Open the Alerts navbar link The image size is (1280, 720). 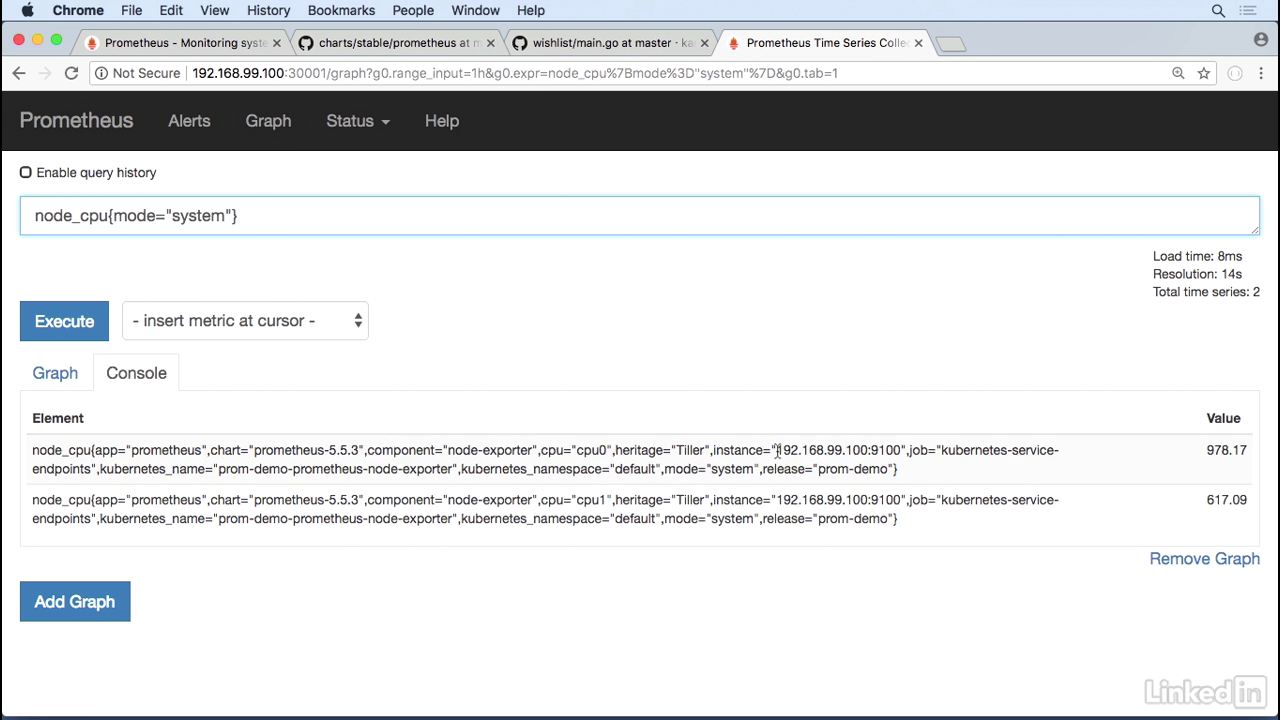189,121
